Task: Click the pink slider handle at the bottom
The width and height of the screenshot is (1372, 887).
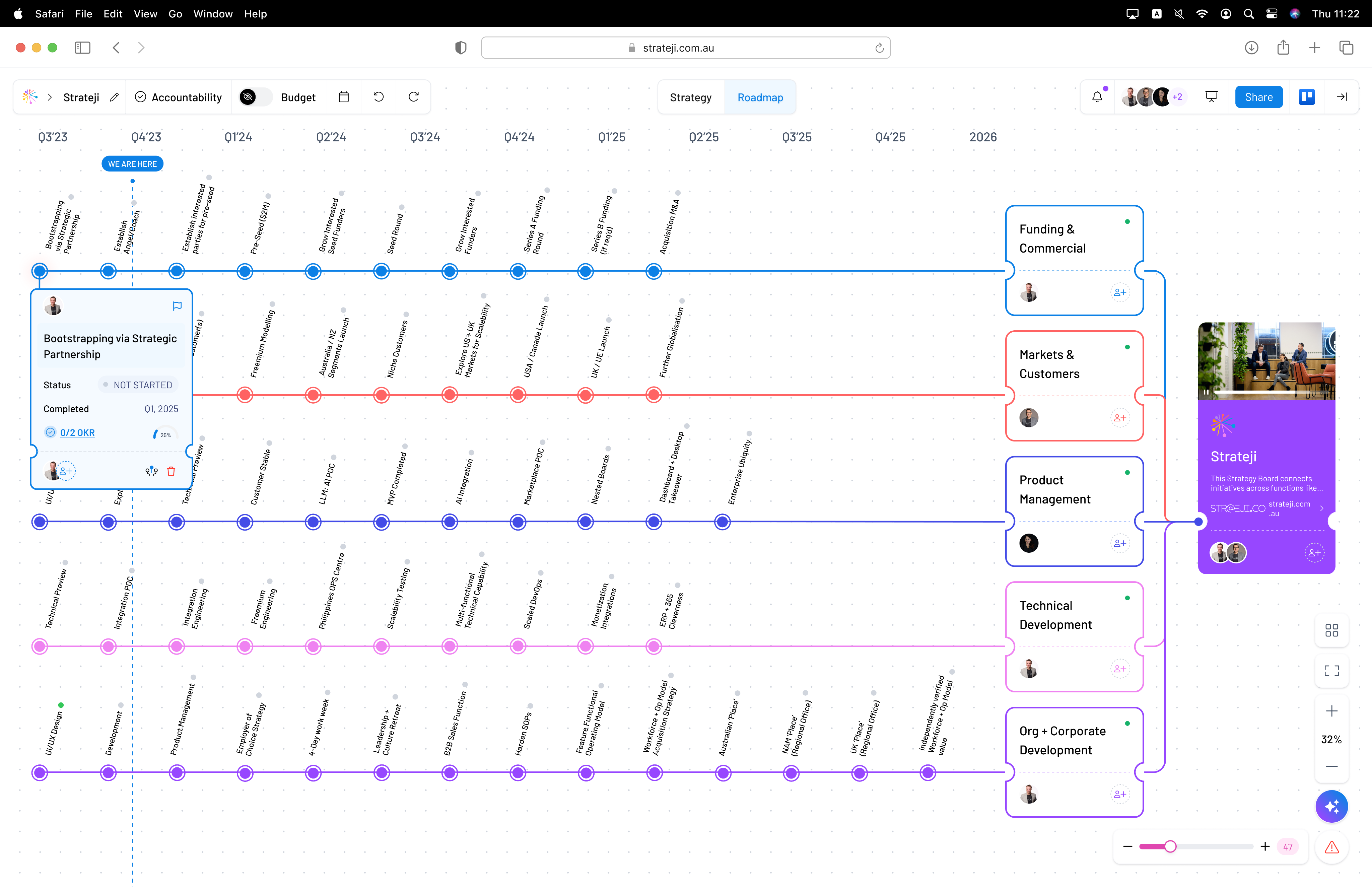Action: point(1170,847)
